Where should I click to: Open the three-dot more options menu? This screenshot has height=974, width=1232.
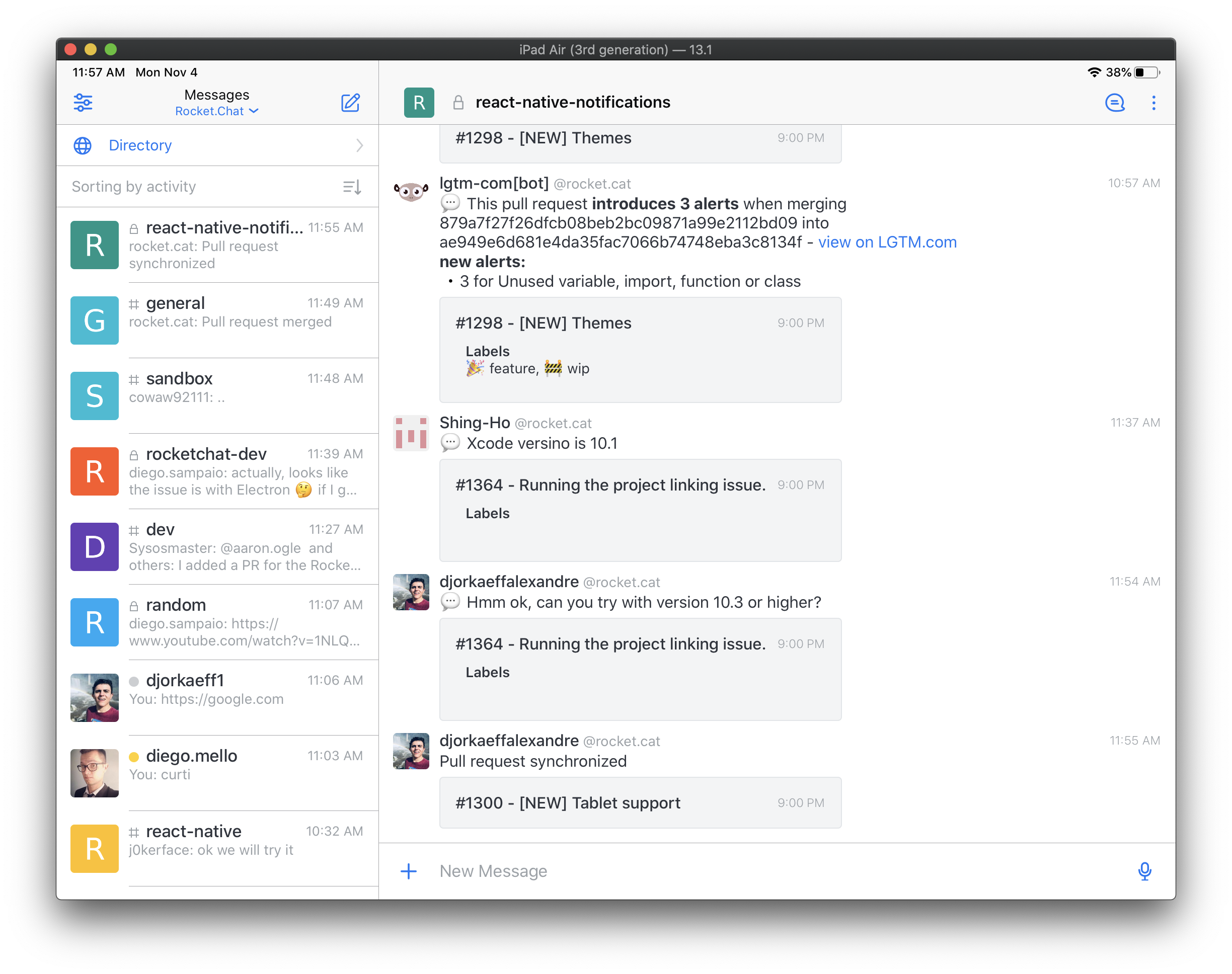tap(1153, 103)
